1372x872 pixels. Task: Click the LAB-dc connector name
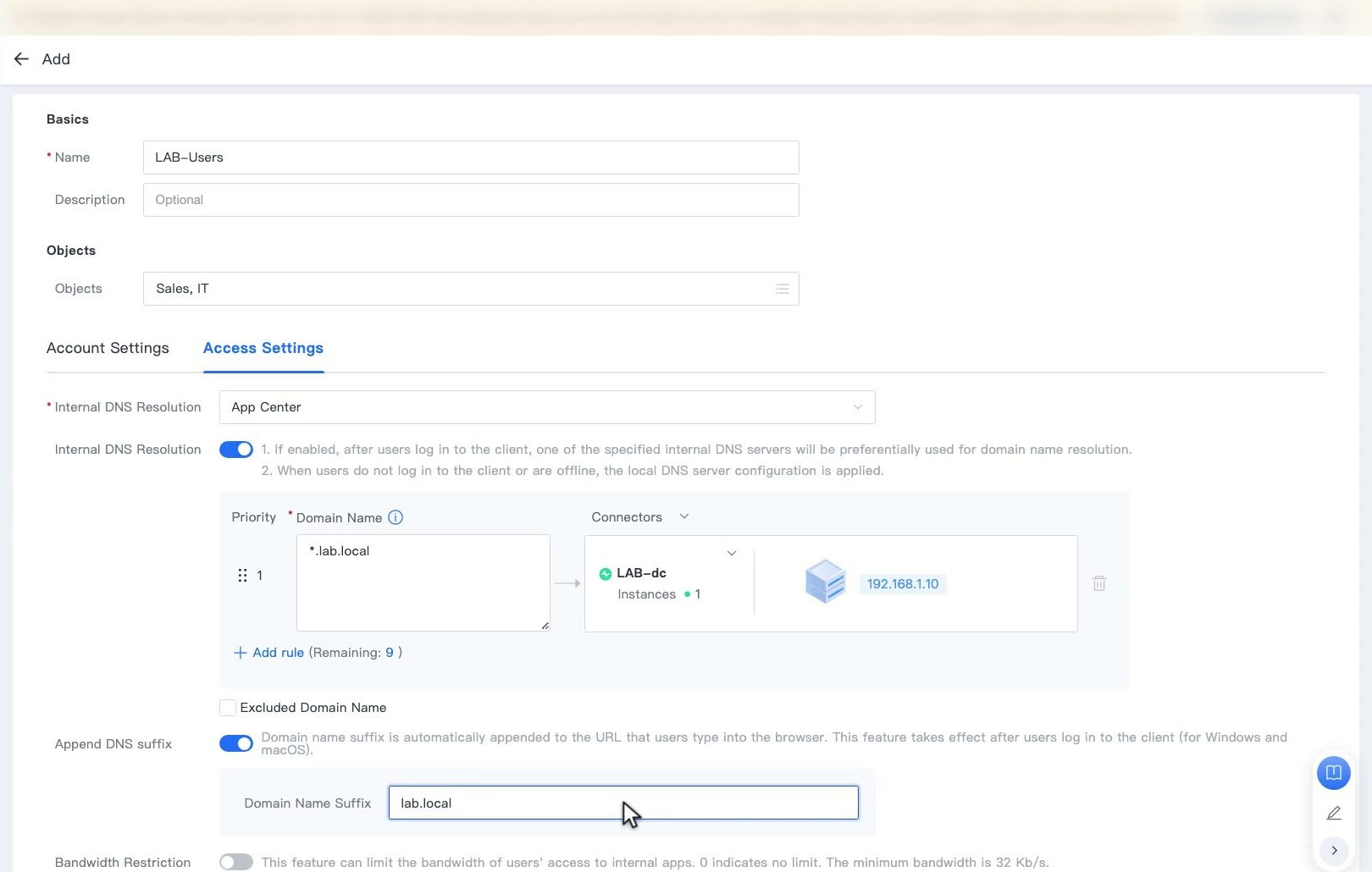pos(641,573)
